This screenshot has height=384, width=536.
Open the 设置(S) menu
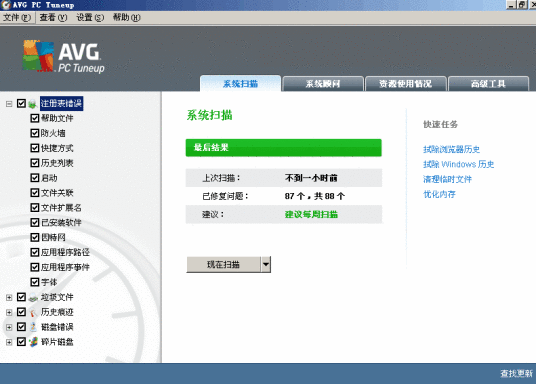pos(90,17)
